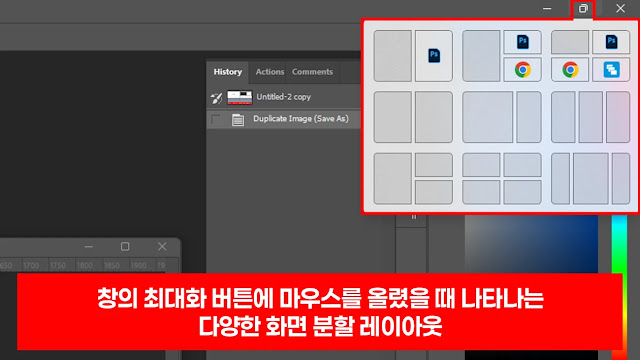Choose Chrome icon in second snap layout
The height and width of the screenshot is (360, 640).
coord(522,70)
